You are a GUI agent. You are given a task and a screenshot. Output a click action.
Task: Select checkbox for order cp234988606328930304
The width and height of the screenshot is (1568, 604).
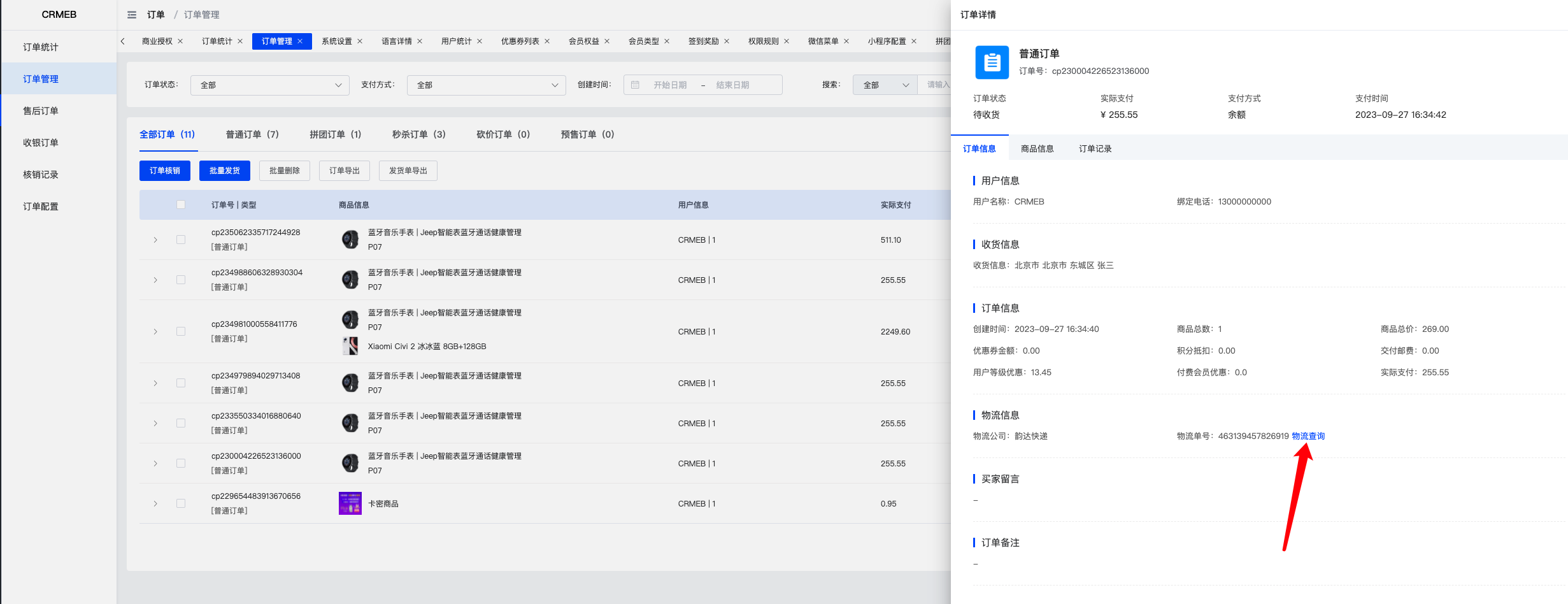tap(181, 280)
